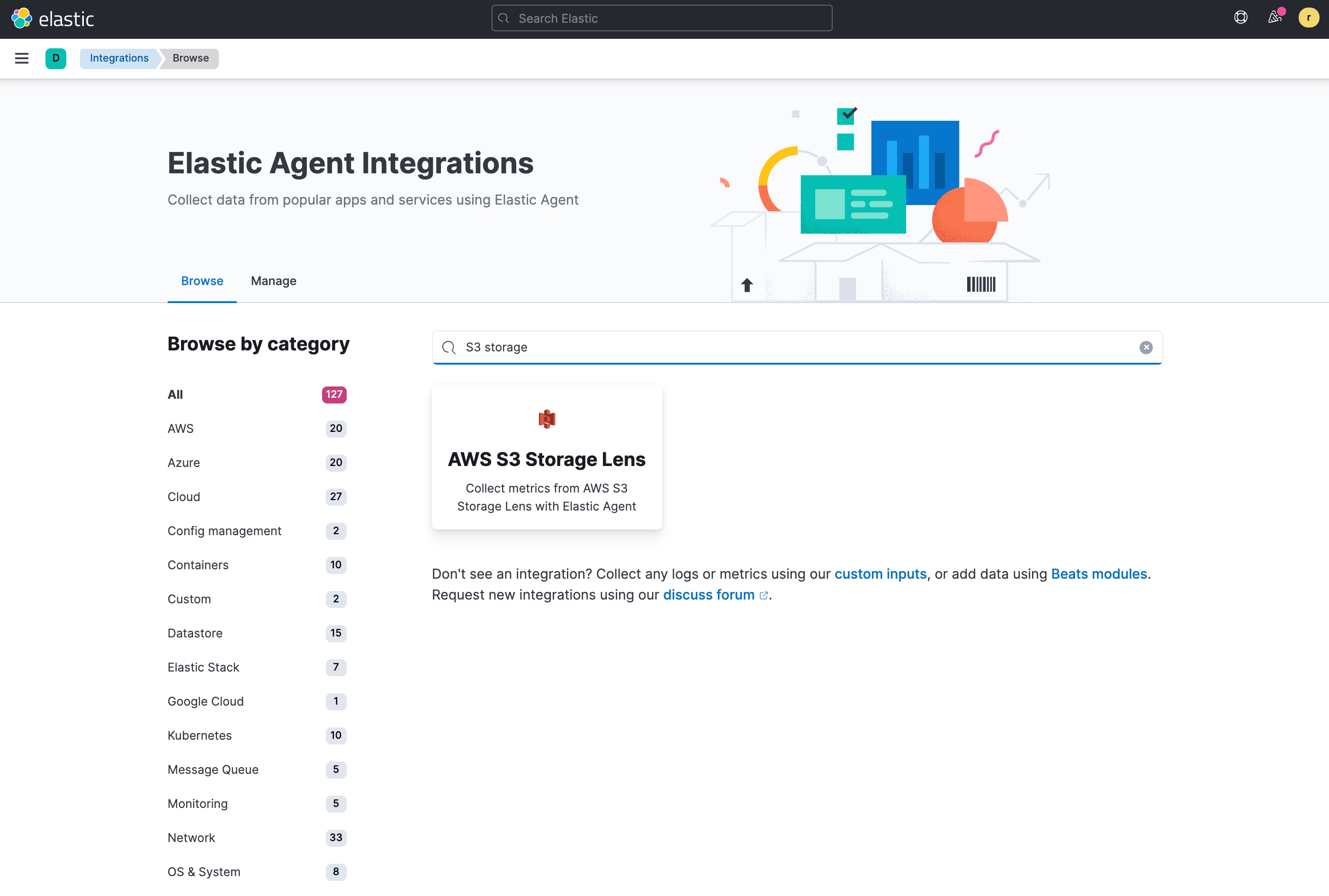
Task: Filter by Google Cloud category
Action: [257, 702]
